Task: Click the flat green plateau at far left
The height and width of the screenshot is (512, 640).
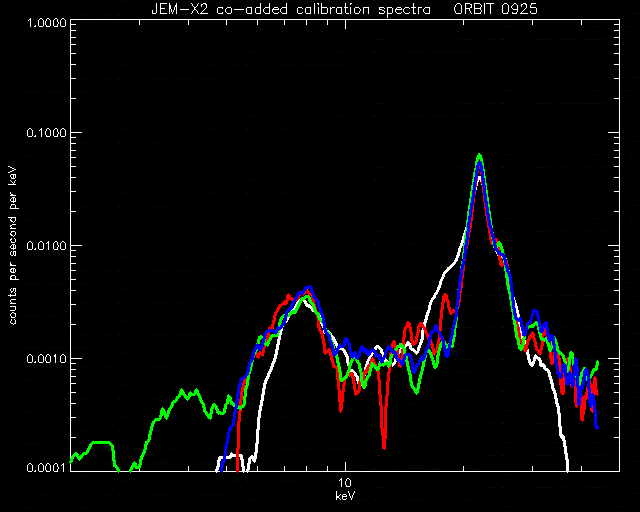Action: 100,443
